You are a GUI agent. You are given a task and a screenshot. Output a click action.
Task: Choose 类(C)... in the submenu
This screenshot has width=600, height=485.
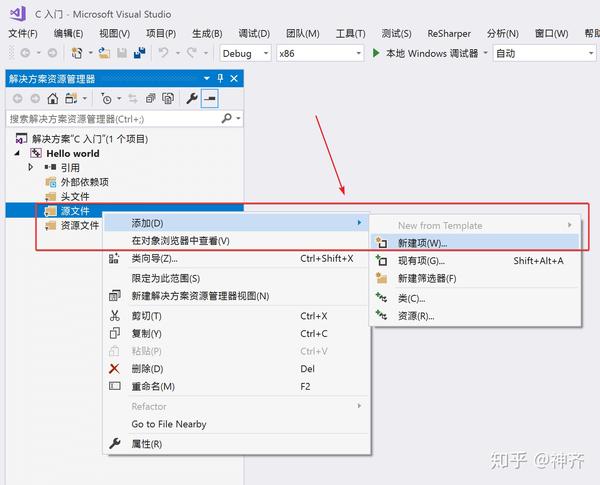click(474, 298)
